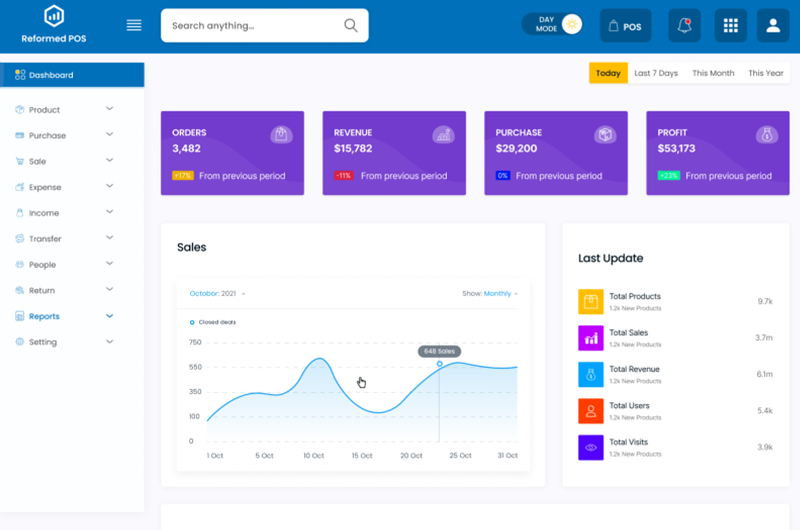The width and height of the screenshot is (800, 530).
Task: Select the This Year tab
Action: (x=766, y=73)
